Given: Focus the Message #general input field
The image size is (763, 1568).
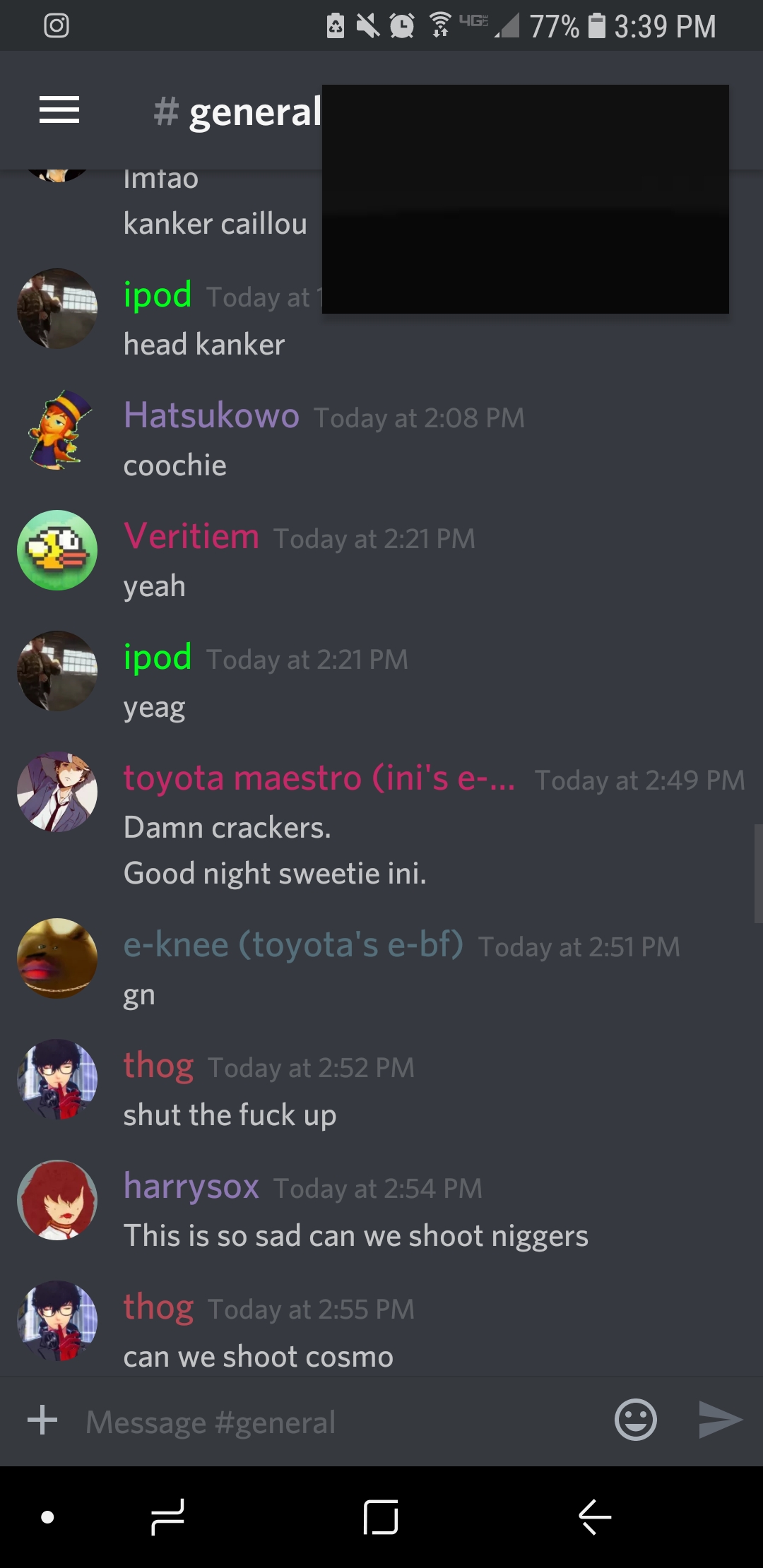Looking at the screenshot, I should pyautogui.click(x=339, y=1421).
